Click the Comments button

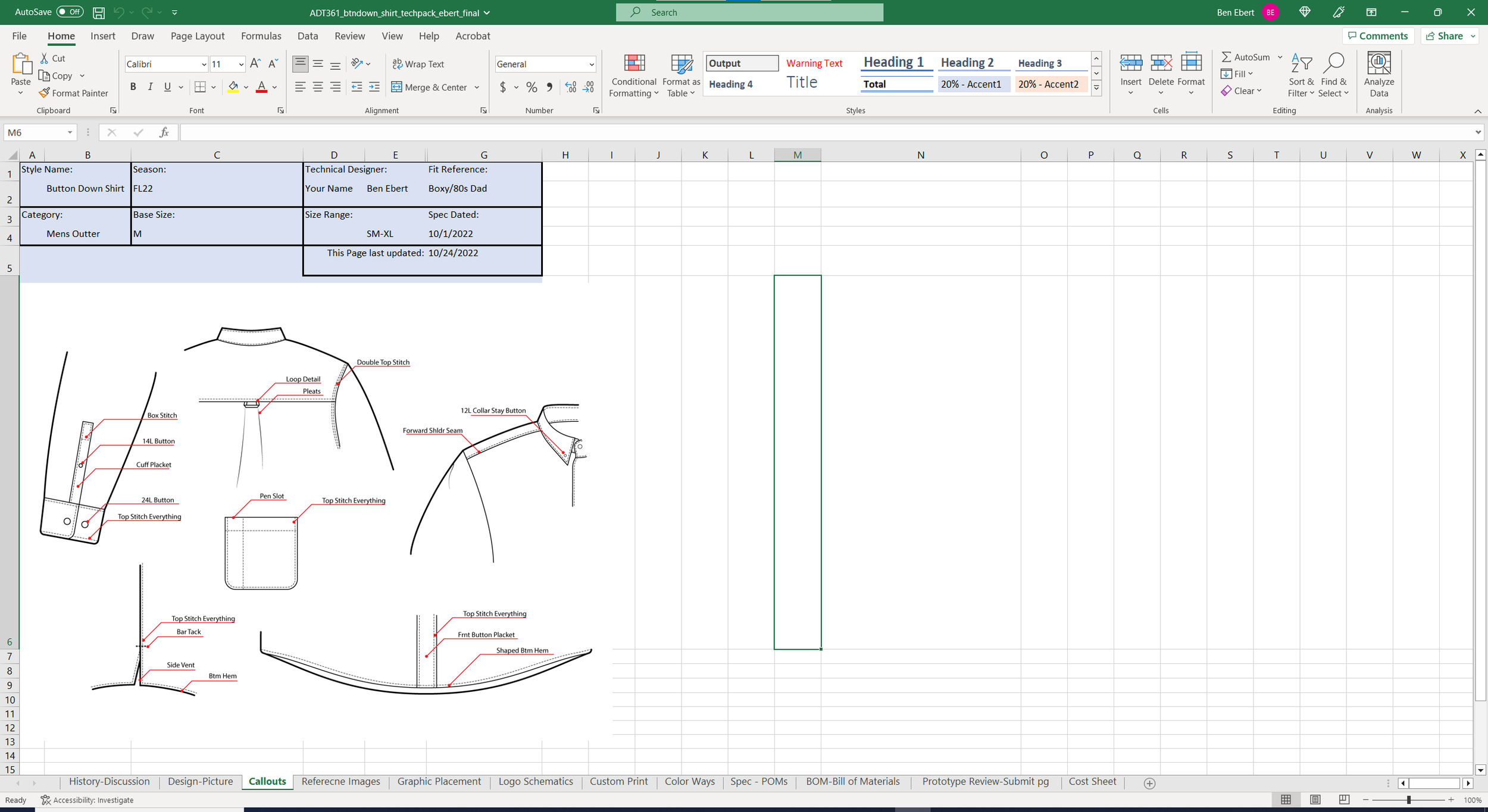point(1377,36)
